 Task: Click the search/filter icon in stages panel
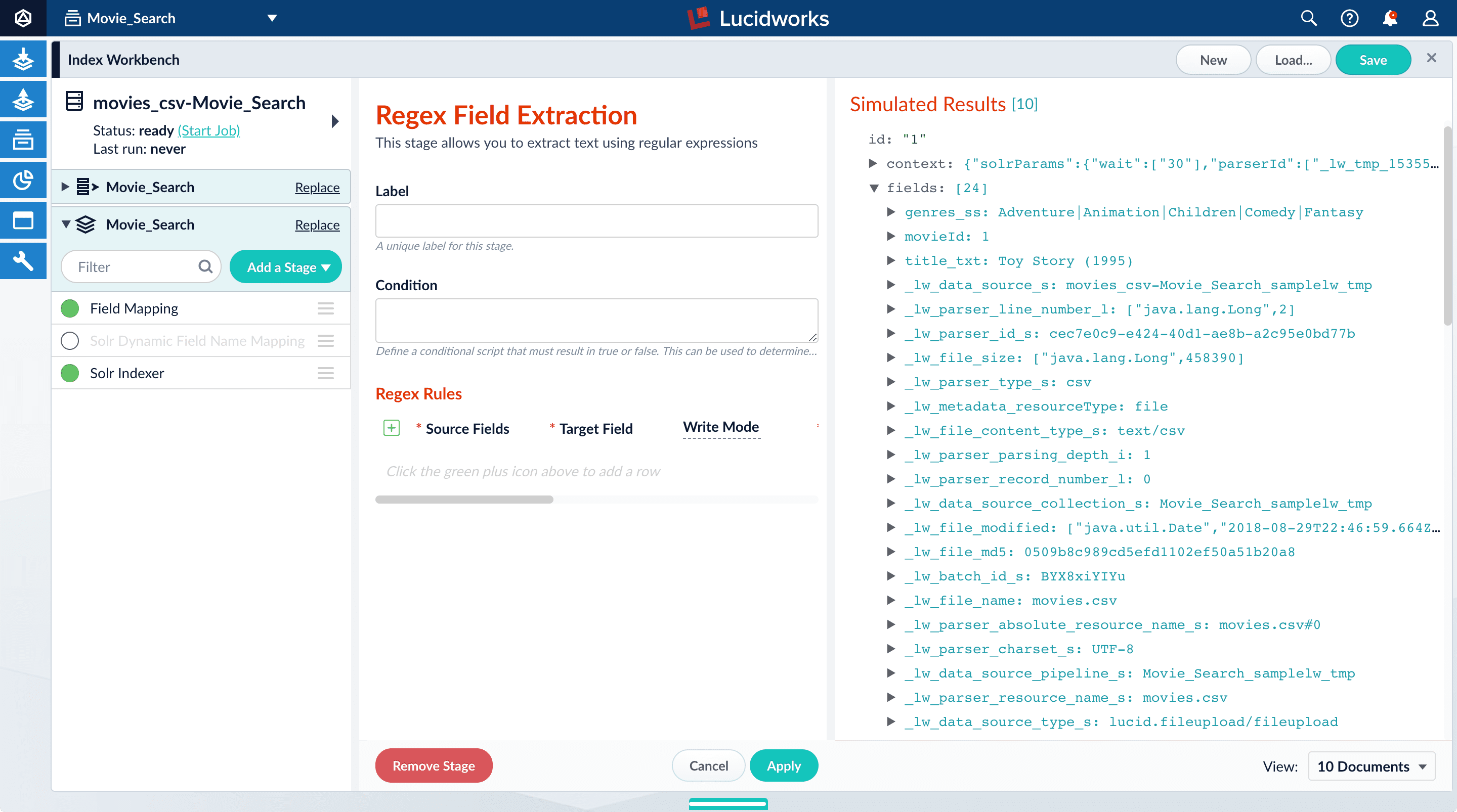[x=206, y=266]
